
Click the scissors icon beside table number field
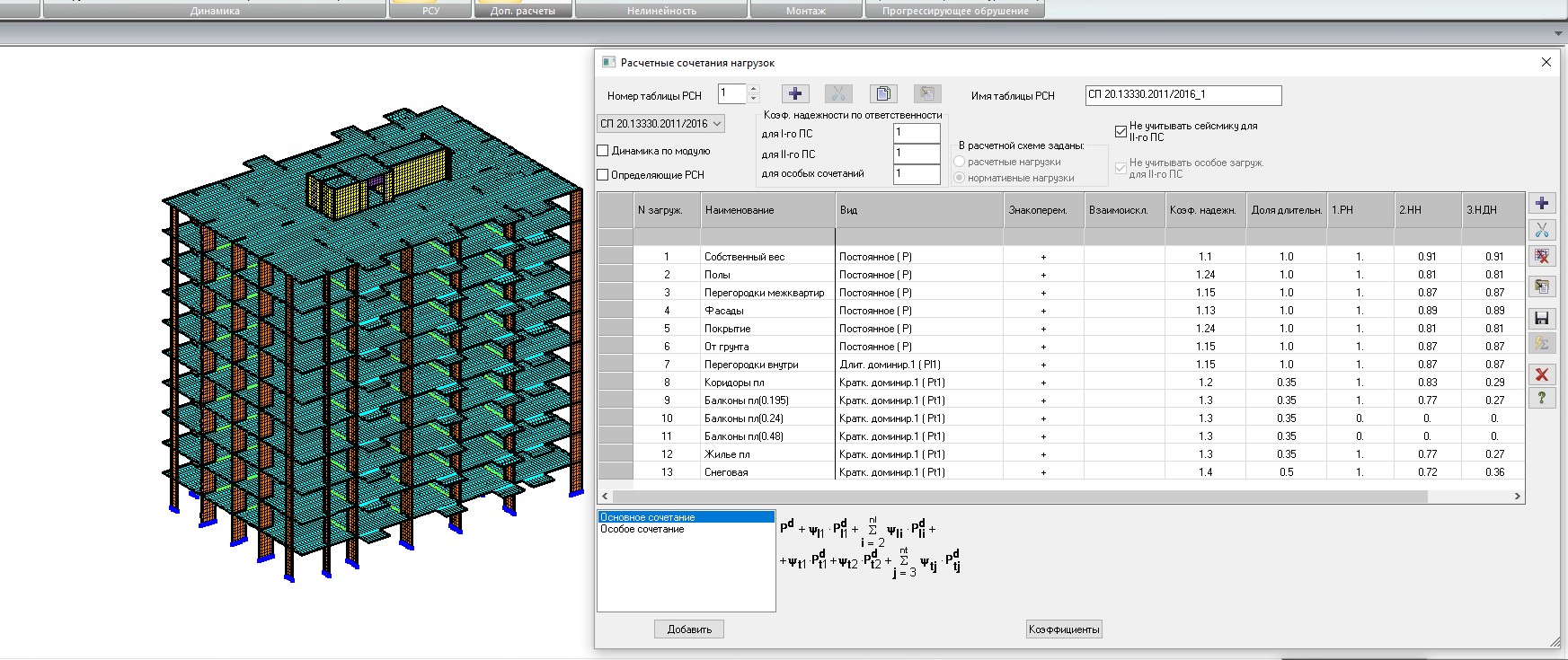click(838, 93)
